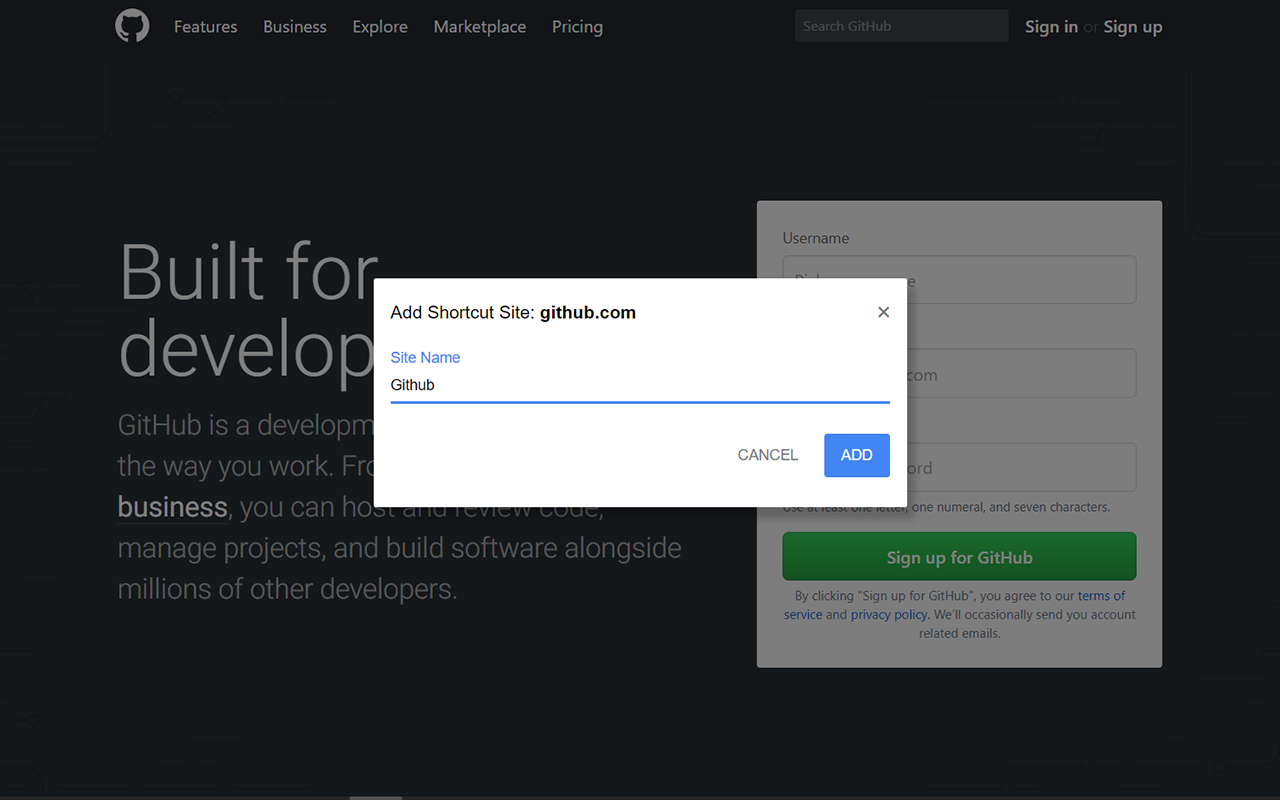The height and width of the screenshot is (800, 1280).
Task: Click the GitHub Octocat logo icon
Action: tap(132, 26)
